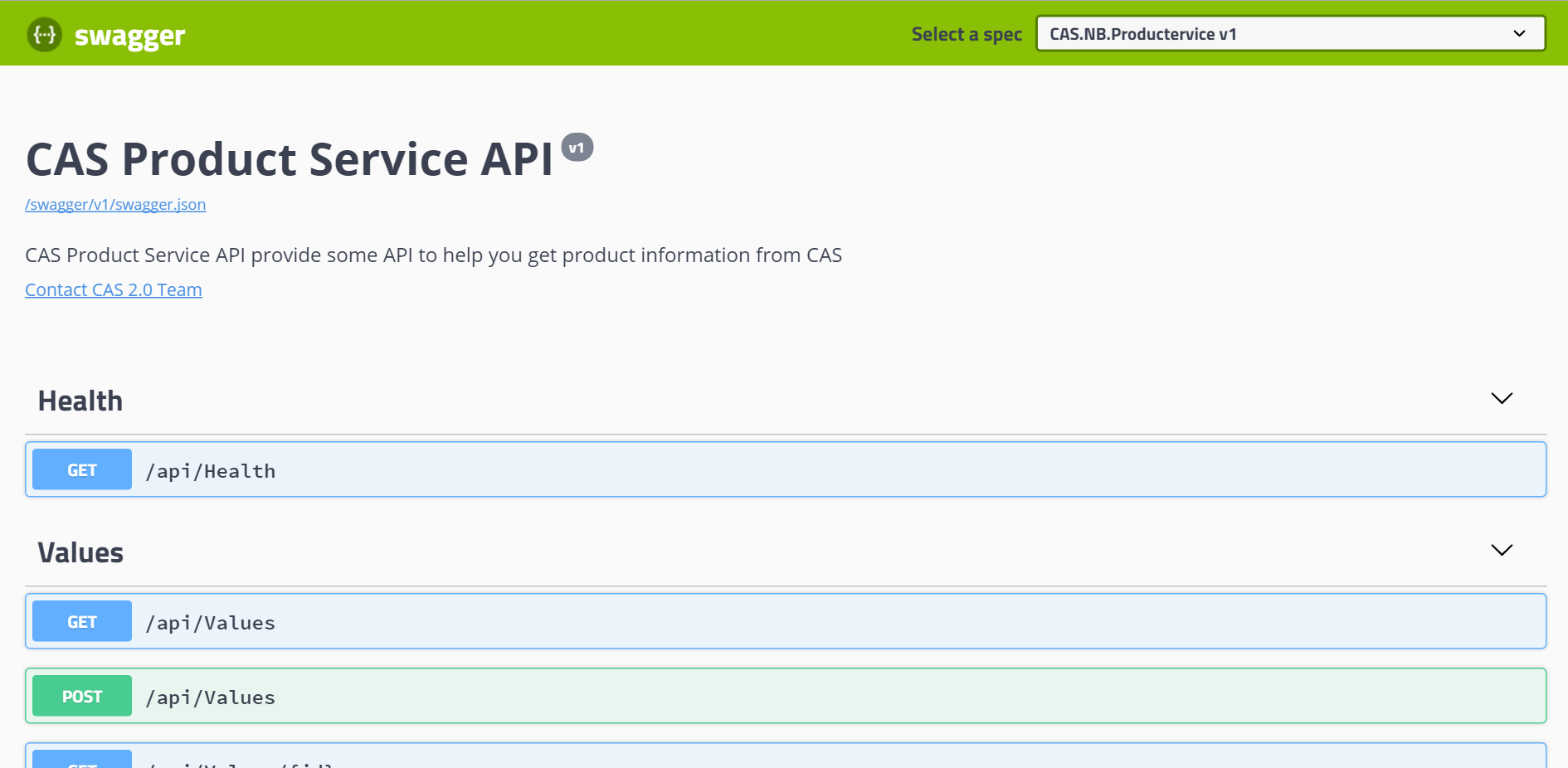
Task: Click the Contact CAS 2.0 Team link
Action: tap(114, 290)
